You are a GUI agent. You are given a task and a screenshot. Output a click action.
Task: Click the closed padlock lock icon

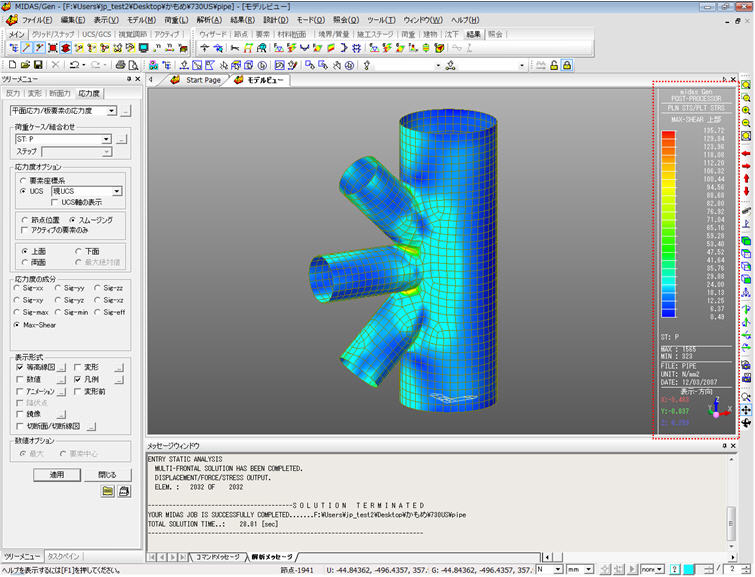click(x=567, y=65)
